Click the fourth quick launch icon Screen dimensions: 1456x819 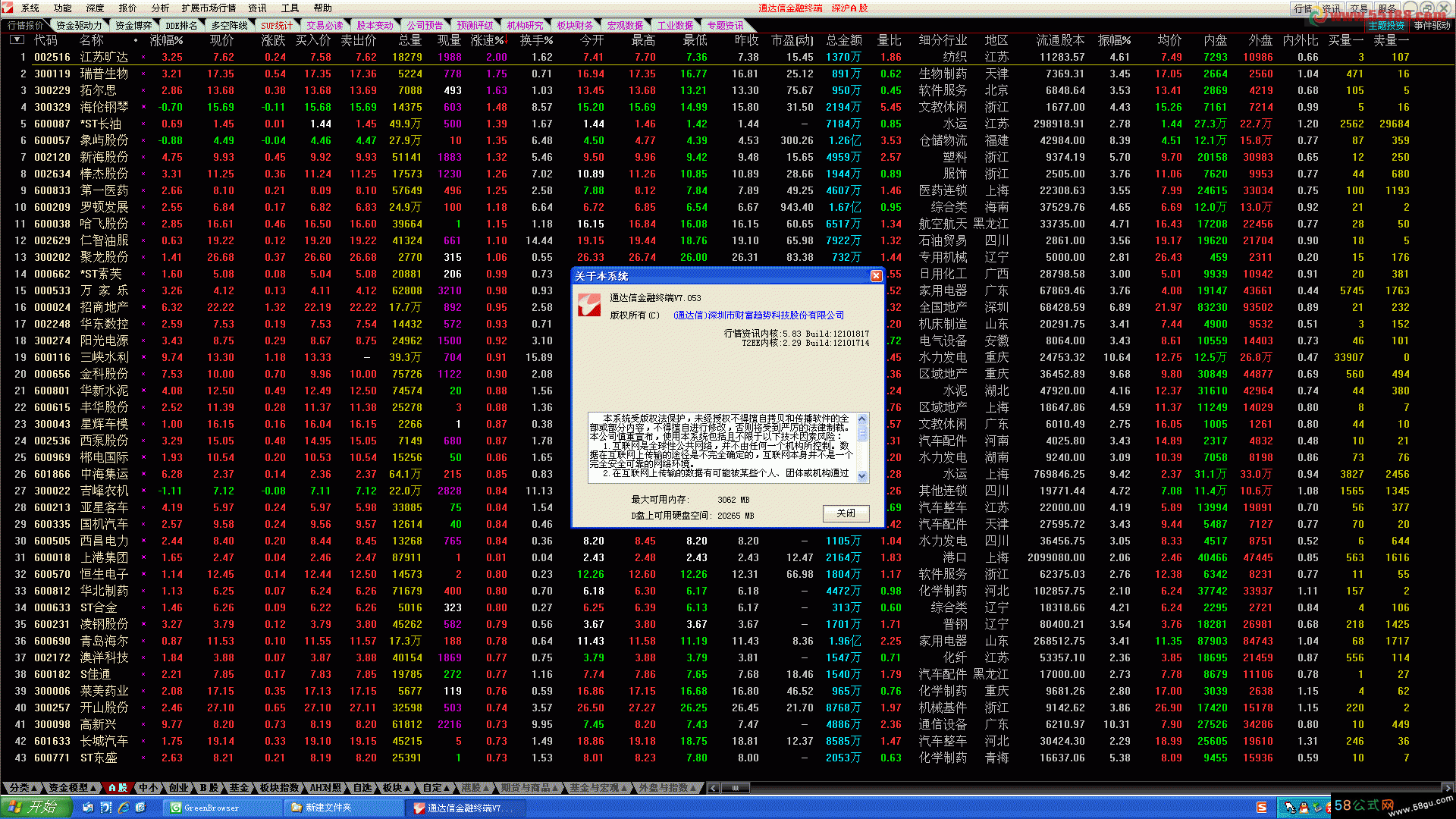click(141, 808)
